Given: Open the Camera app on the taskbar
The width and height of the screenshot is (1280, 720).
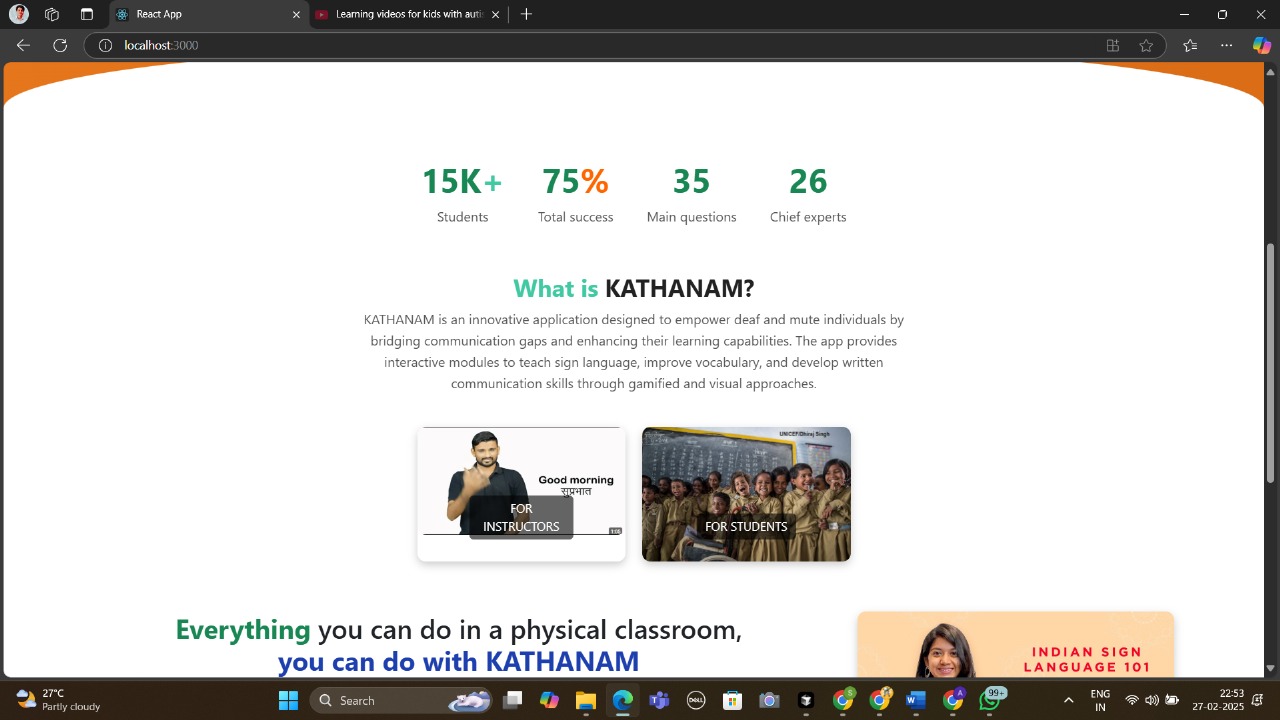Looking at the screenshot, I should [x=769, y=700].
